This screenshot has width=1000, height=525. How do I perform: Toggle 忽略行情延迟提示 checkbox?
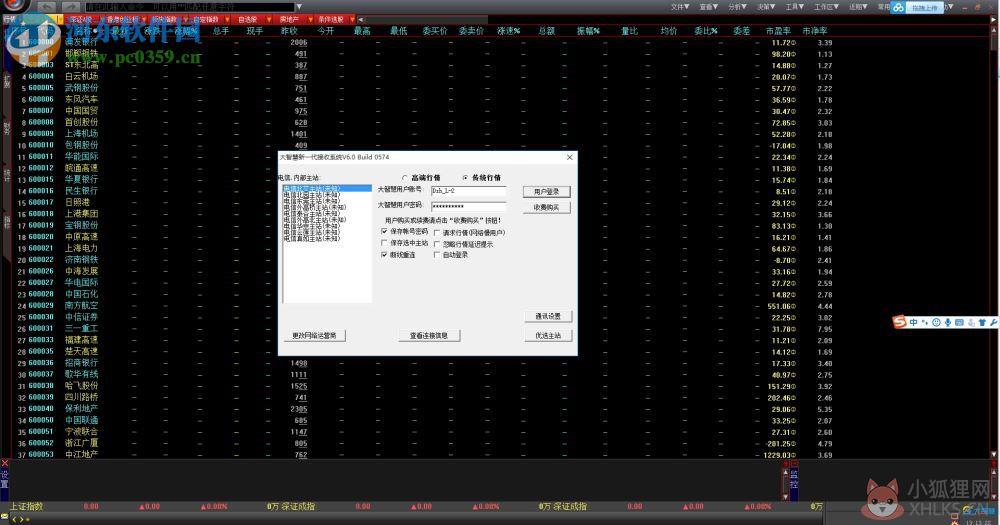(437, 244)
